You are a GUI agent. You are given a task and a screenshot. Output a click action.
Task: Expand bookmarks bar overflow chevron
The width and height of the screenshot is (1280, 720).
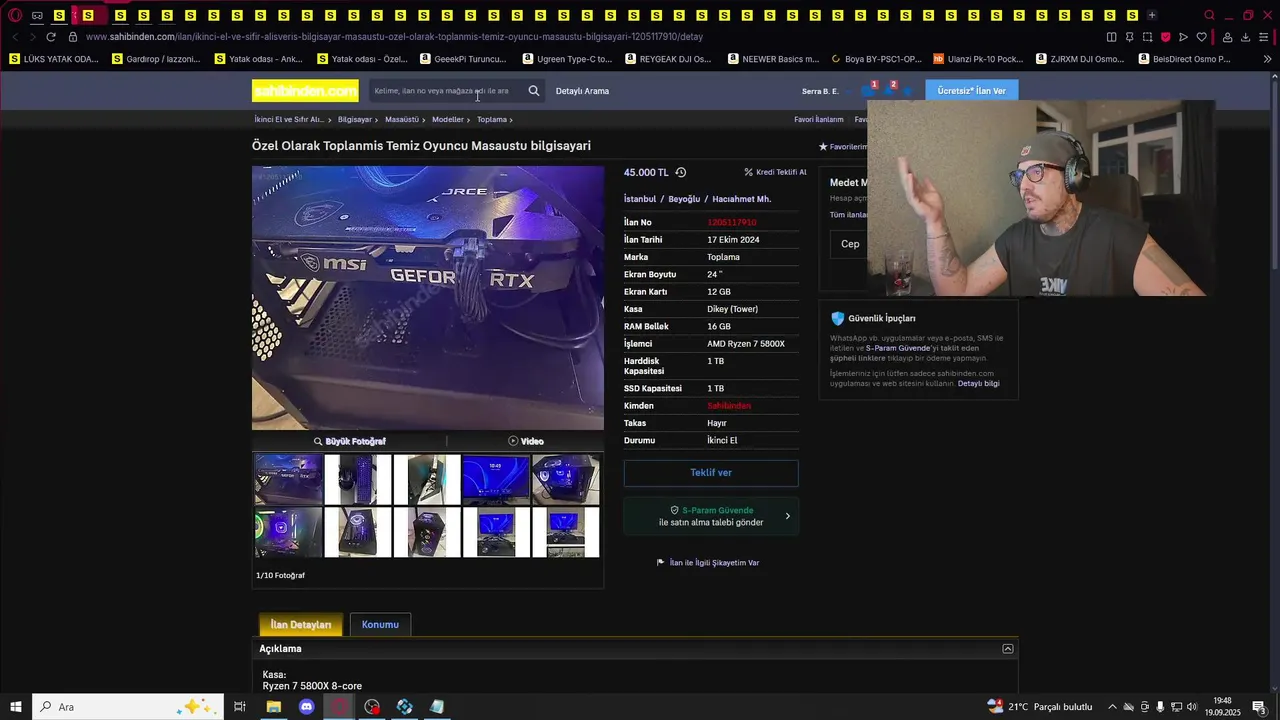pyautogui.click(x=1267, y=59)
